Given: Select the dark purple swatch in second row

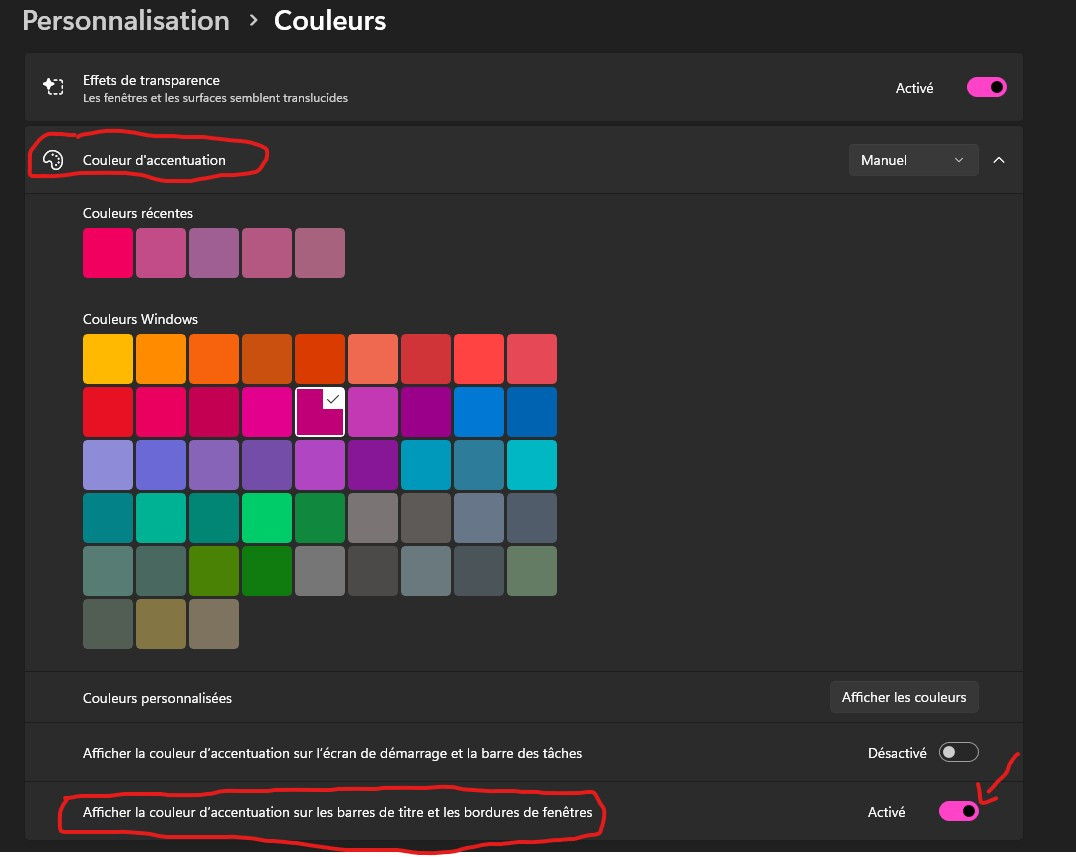Looking at the screenshot, I should click(426, 412).
